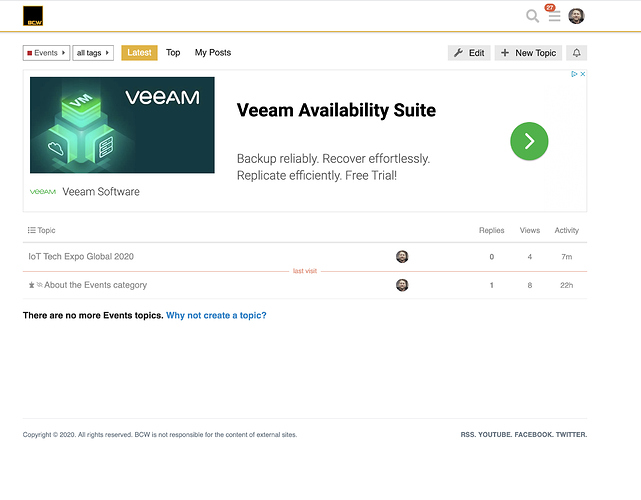The image size is (641, 500).
Task: Toggle bulk select list icon beside Topic
Action: click(x=31, y=230)
